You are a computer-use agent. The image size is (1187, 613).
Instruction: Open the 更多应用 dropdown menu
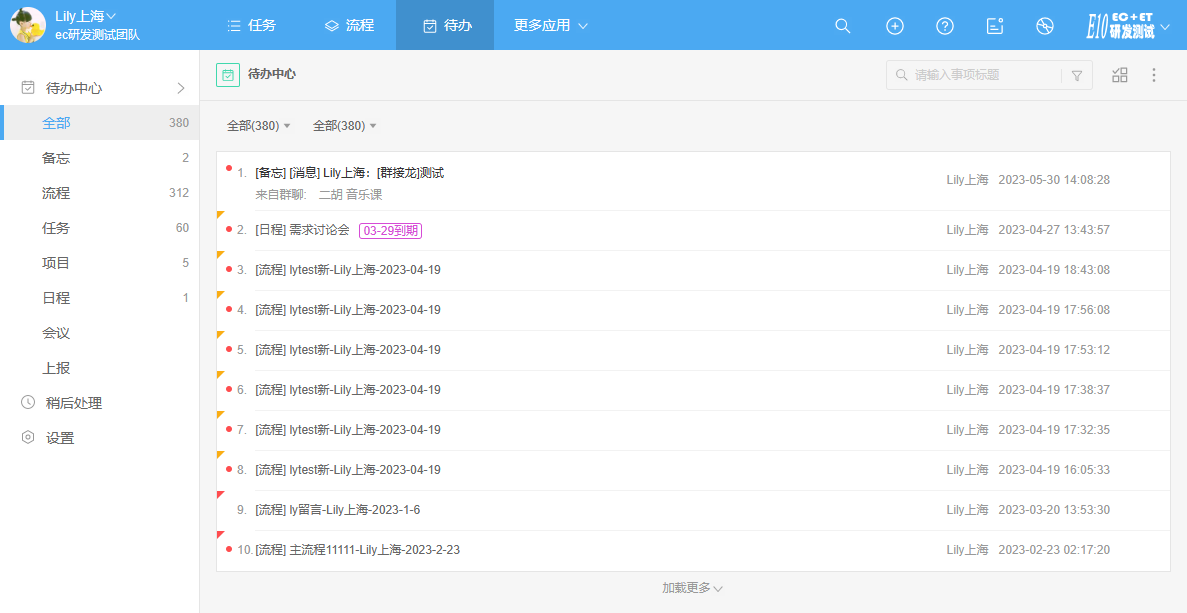click(550, 25)
